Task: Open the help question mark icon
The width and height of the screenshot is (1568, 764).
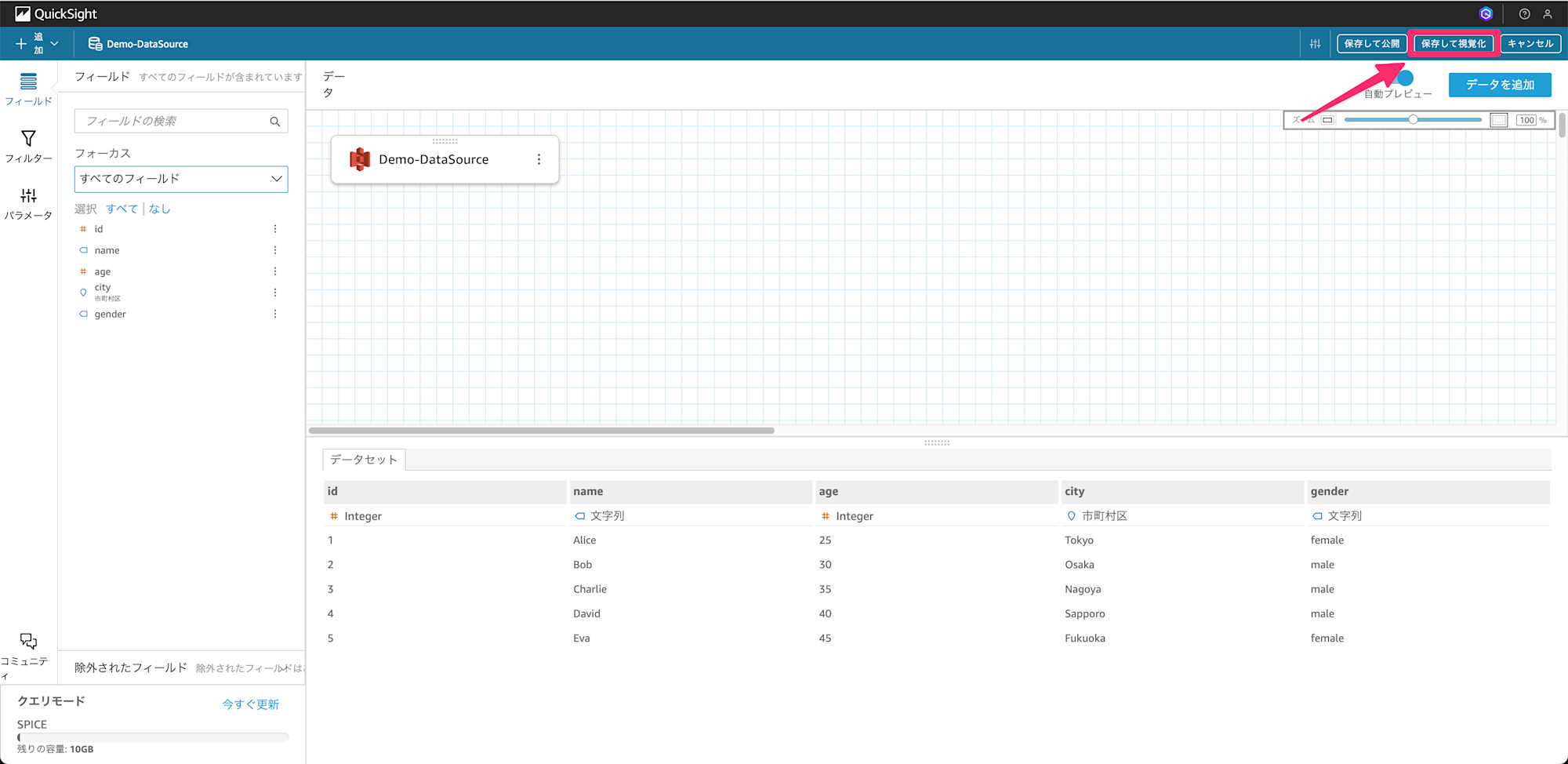Action: [x=1524, y=13]
